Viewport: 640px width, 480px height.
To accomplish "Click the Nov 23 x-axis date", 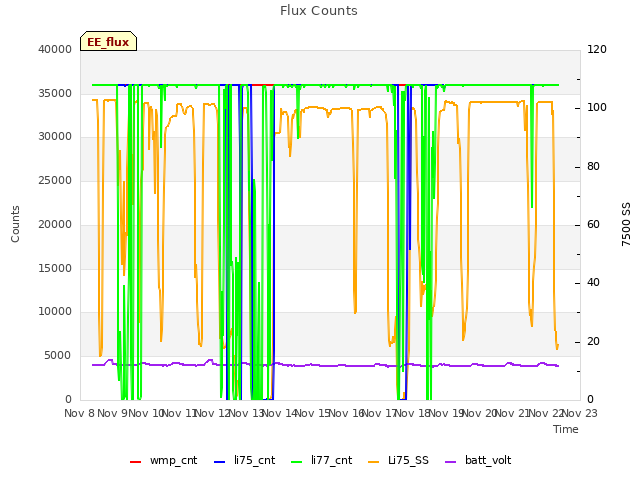I will (580, 413).
